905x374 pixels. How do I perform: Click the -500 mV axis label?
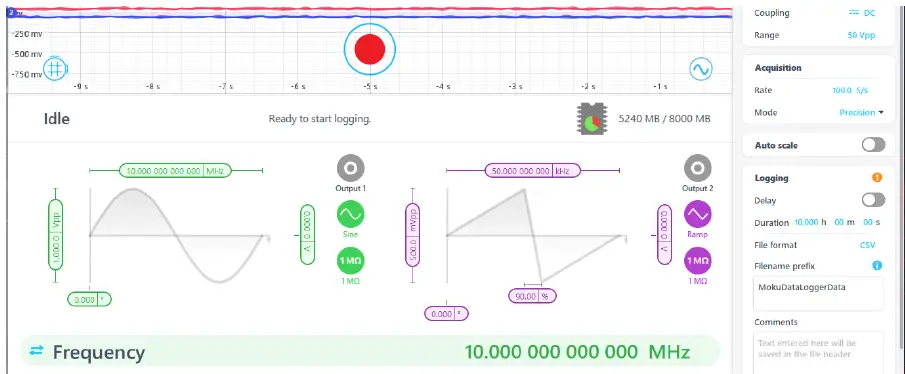27,54
